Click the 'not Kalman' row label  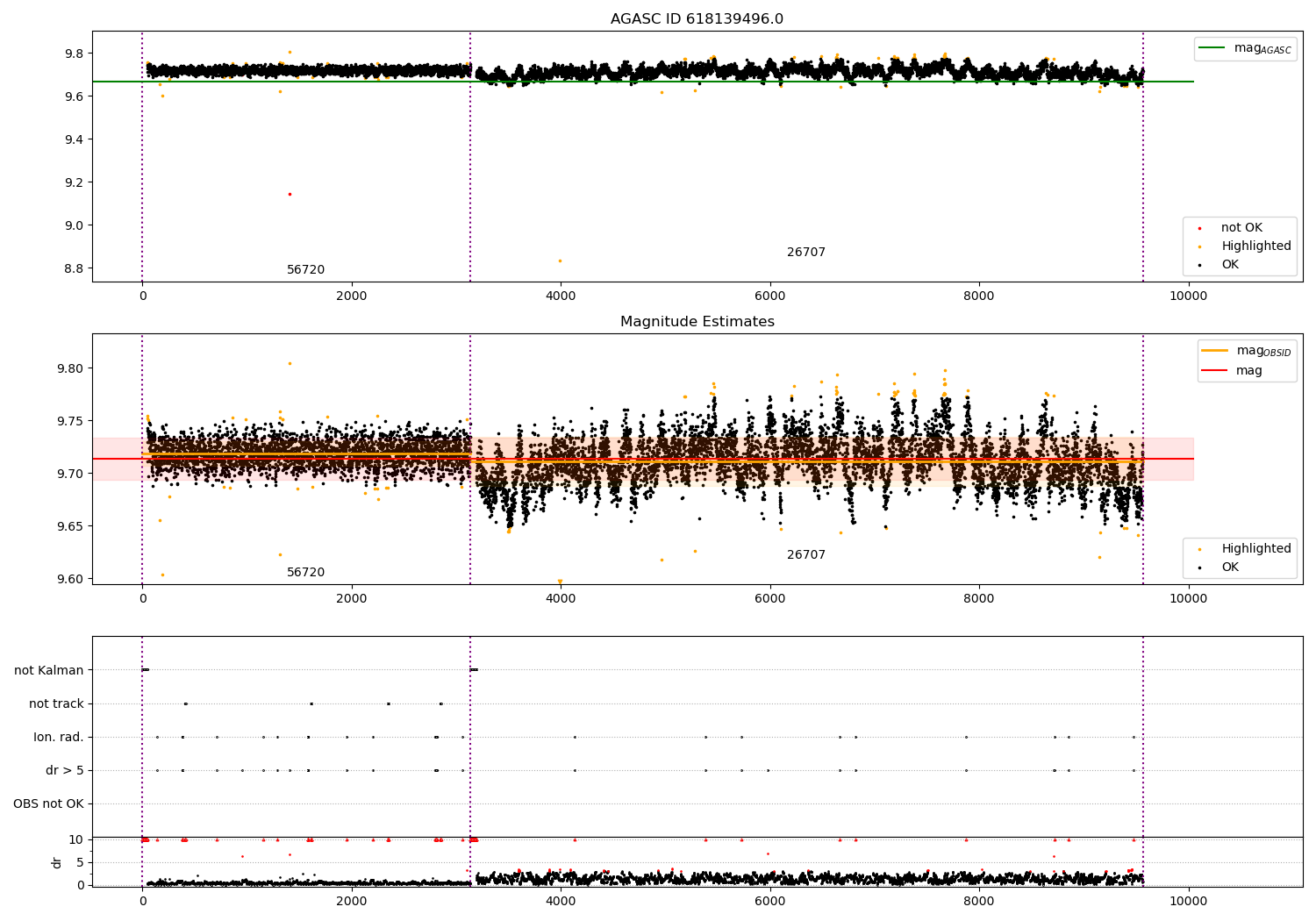(49, 670)
